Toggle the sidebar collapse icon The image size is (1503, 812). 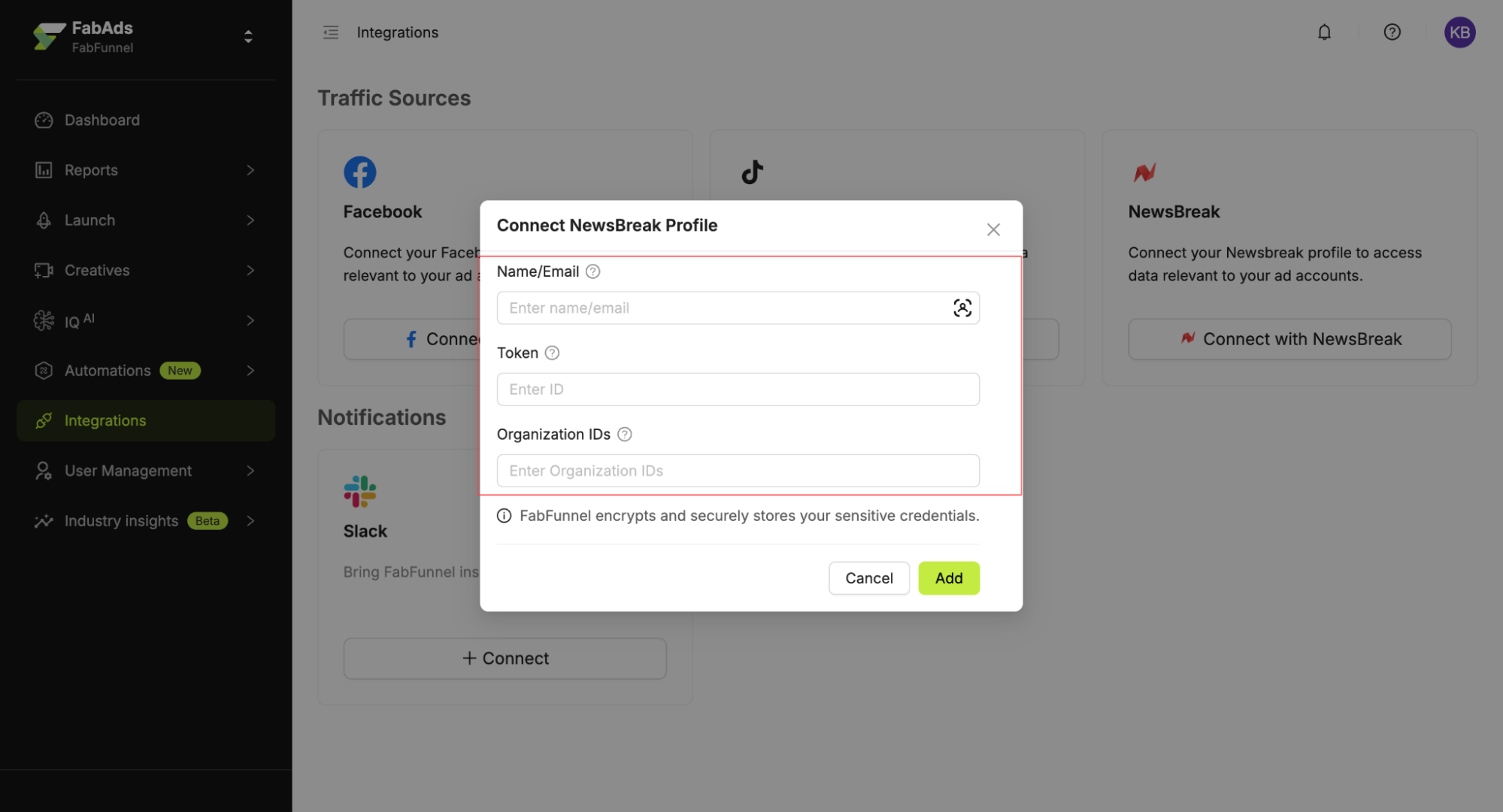(331, 32)
